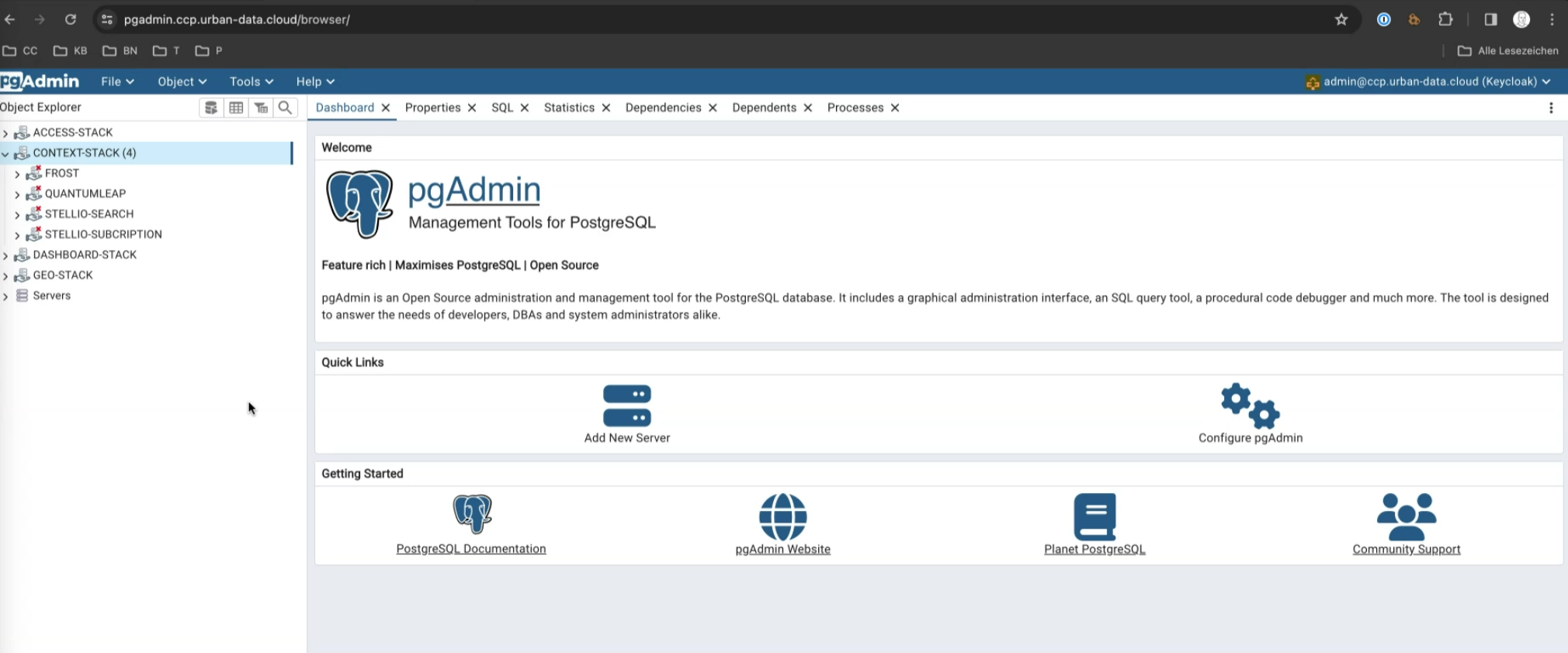
Task: Click the browser back arrow
Action: pyautogui.click(x=10, y=19)
